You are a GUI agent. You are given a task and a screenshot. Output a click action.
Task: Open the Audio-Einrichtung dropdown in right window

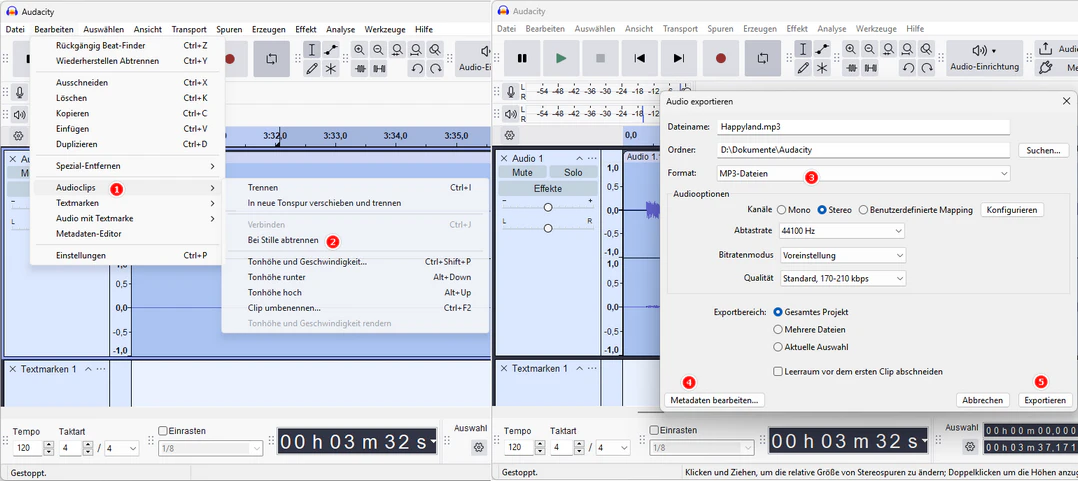[x=984, y=58]
